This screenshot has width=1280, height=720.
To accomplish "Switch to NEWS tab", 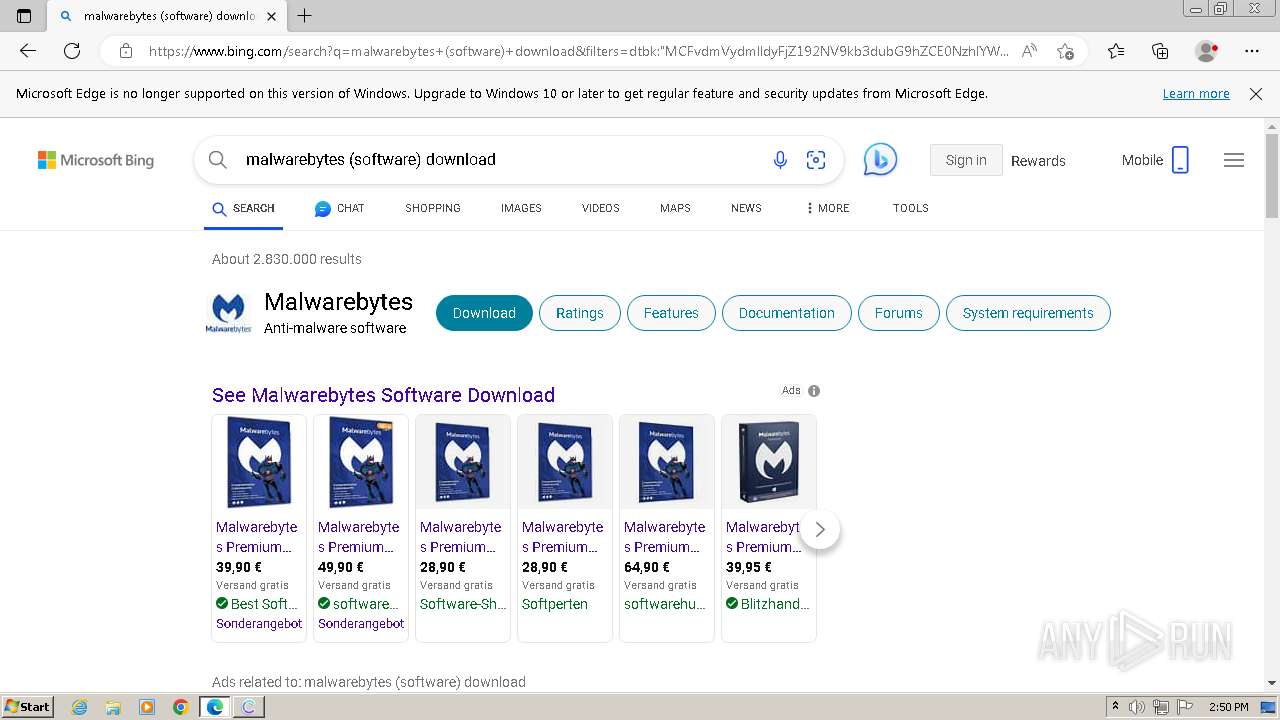I will click(746, 208).
